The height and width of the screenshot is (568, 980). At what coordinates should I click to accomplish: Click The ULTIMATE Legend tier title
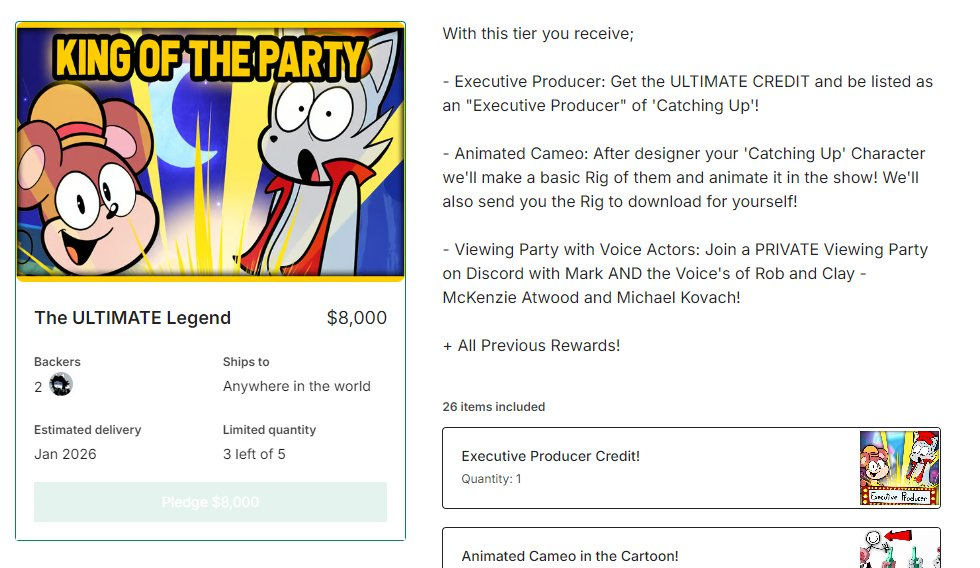(132, 318)
